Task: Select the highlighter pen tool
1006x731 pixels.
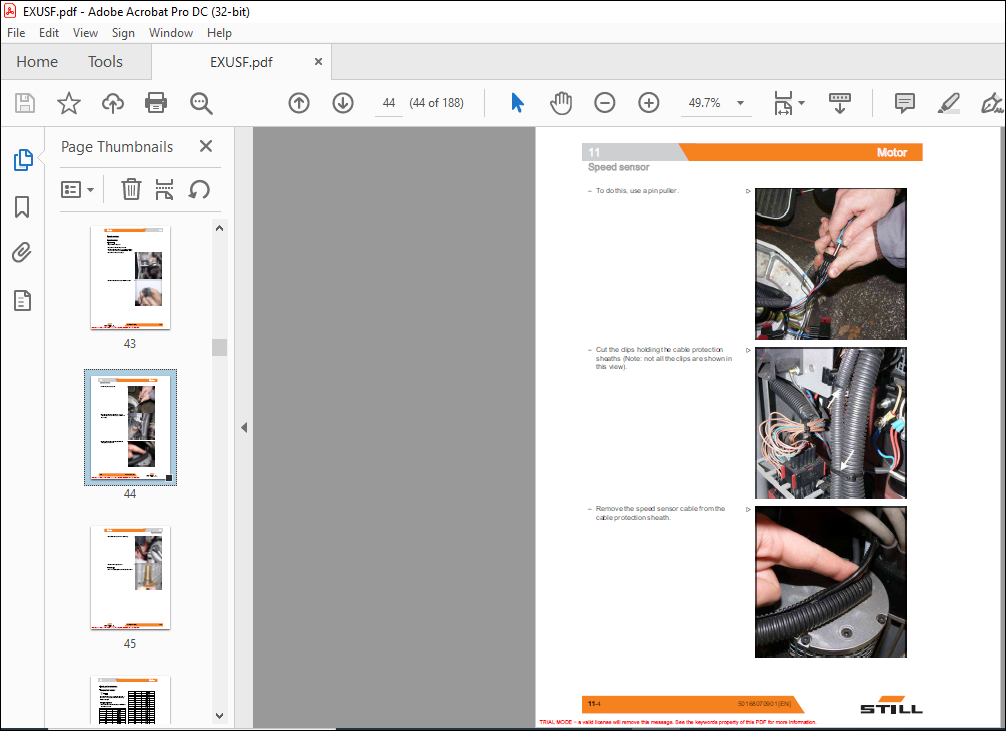Action: coord(948,103)
